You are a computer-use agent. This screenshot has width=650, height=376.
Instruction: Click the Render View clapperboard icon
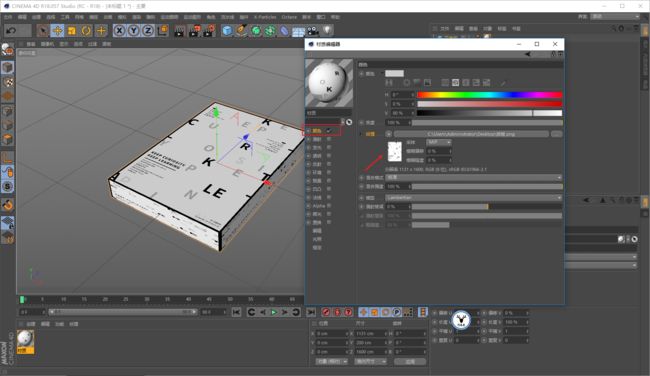point(179,31)
